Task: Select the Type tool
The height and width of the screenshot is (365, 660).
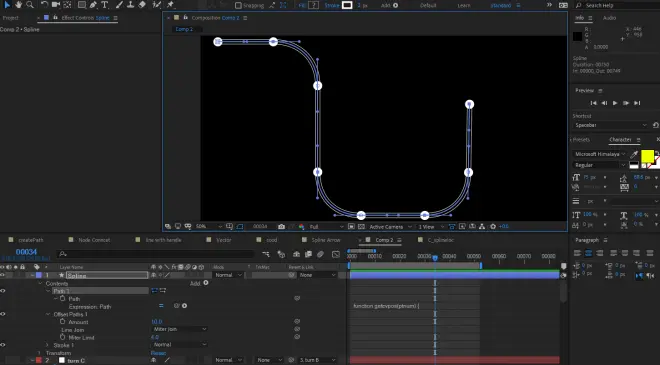Action: (x=104, y=5)
